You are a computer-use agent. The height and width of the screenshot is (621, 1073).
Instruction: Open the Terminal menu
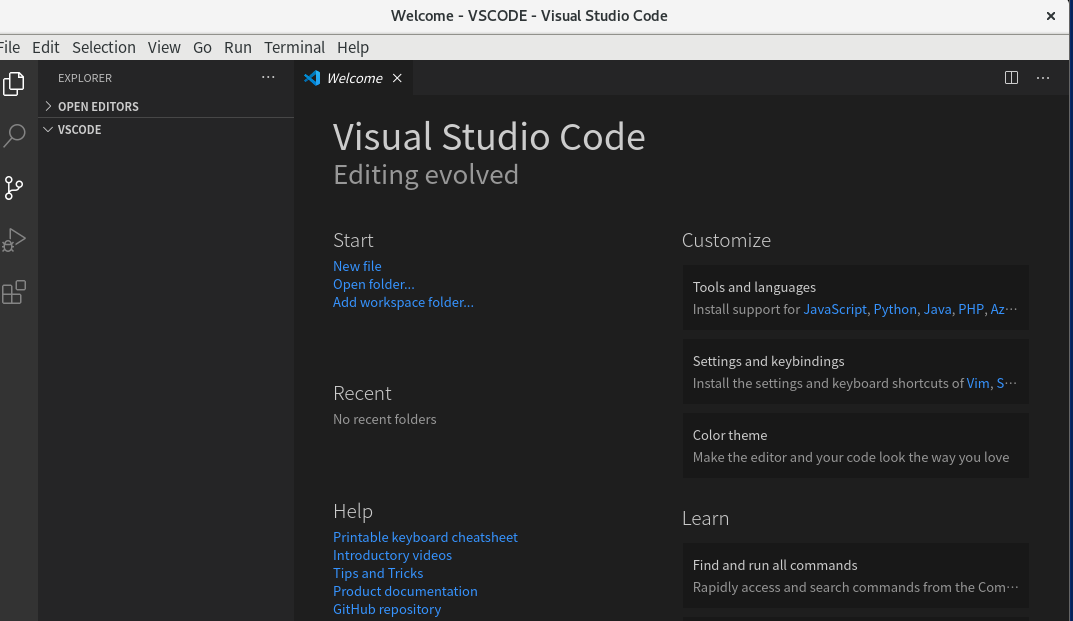click(294, 47)
